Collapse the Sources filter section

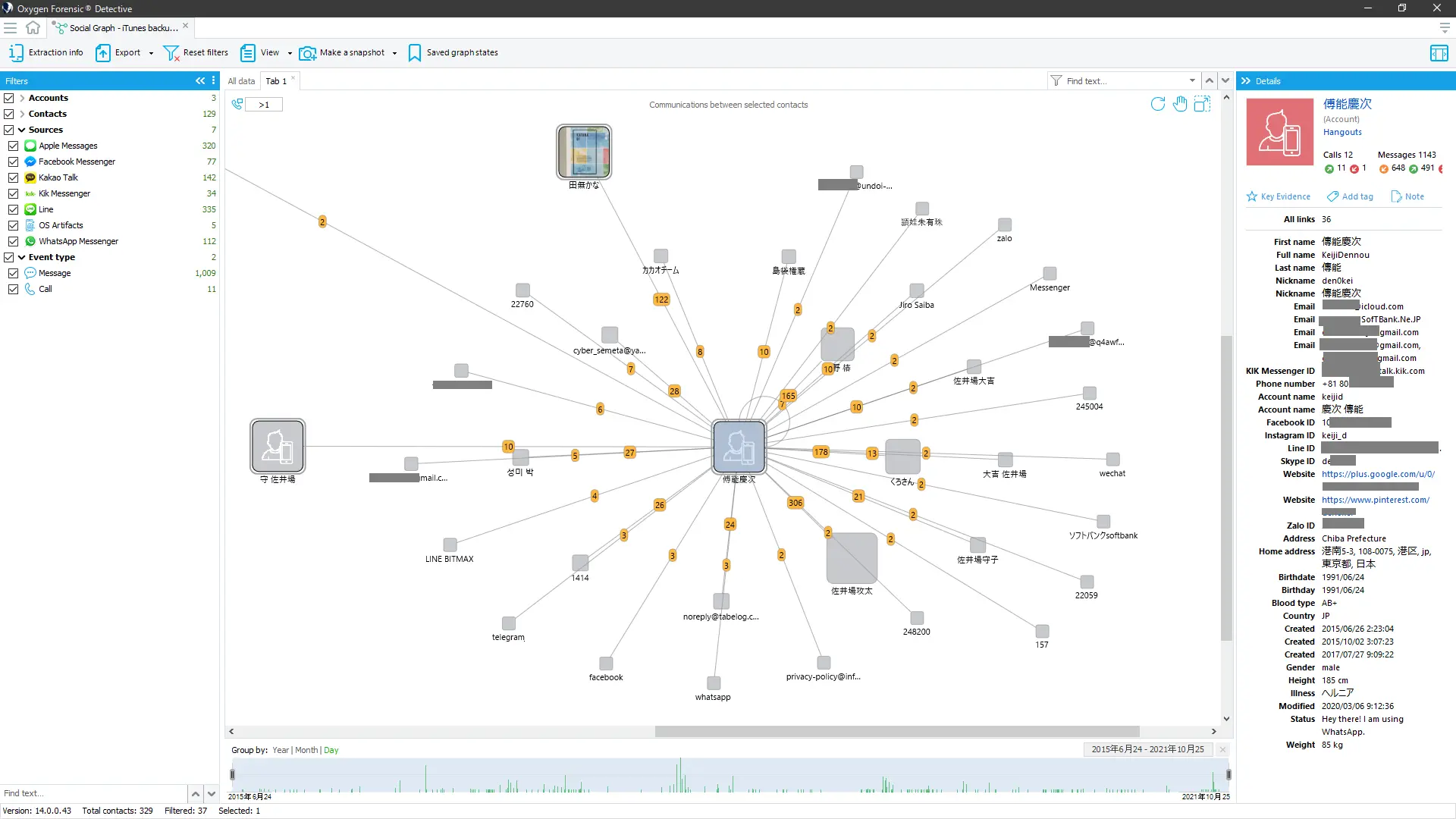(x=22, y=130)
